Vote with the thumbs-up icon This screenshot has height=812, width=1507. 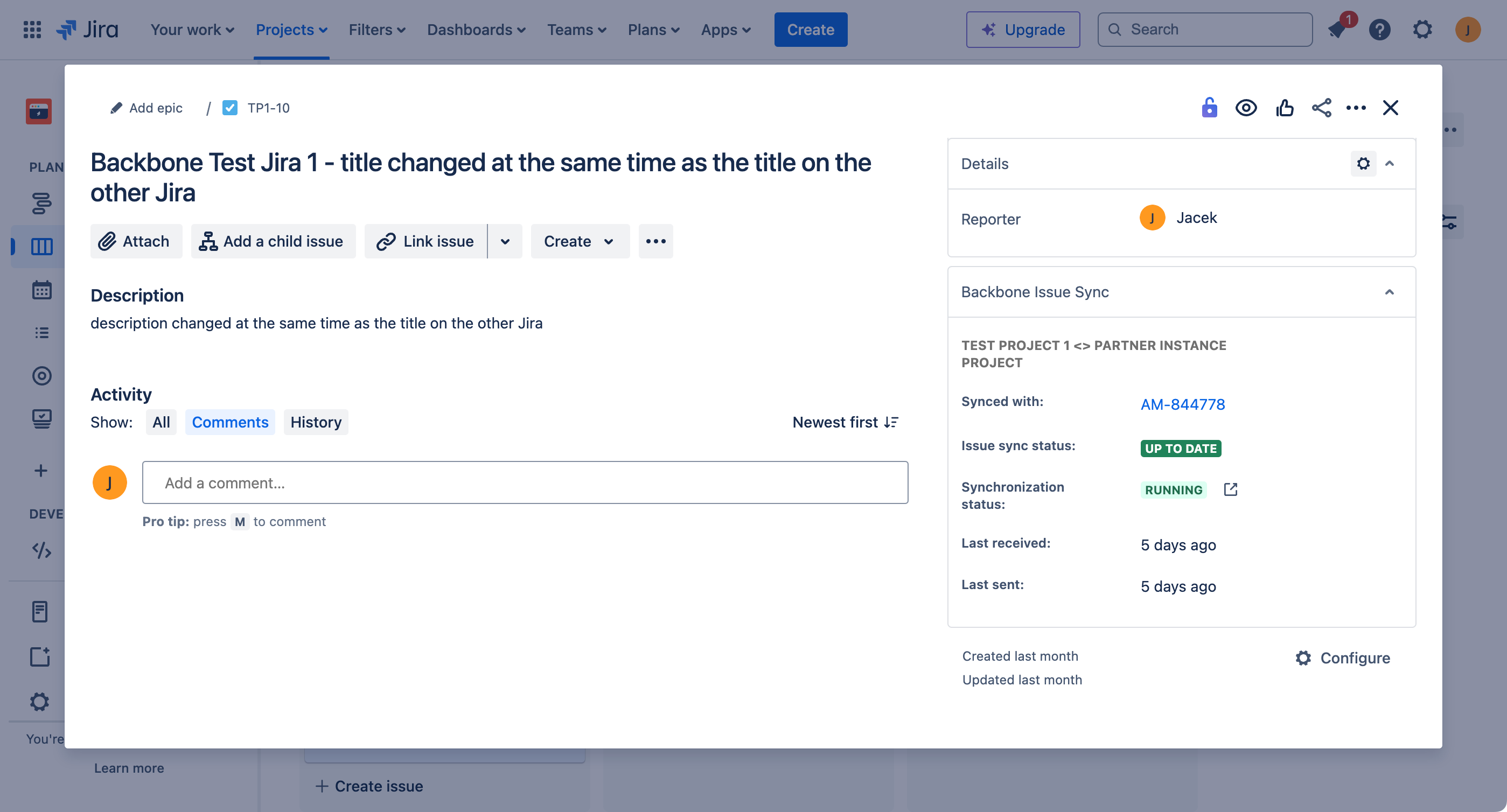[1284, 108]
